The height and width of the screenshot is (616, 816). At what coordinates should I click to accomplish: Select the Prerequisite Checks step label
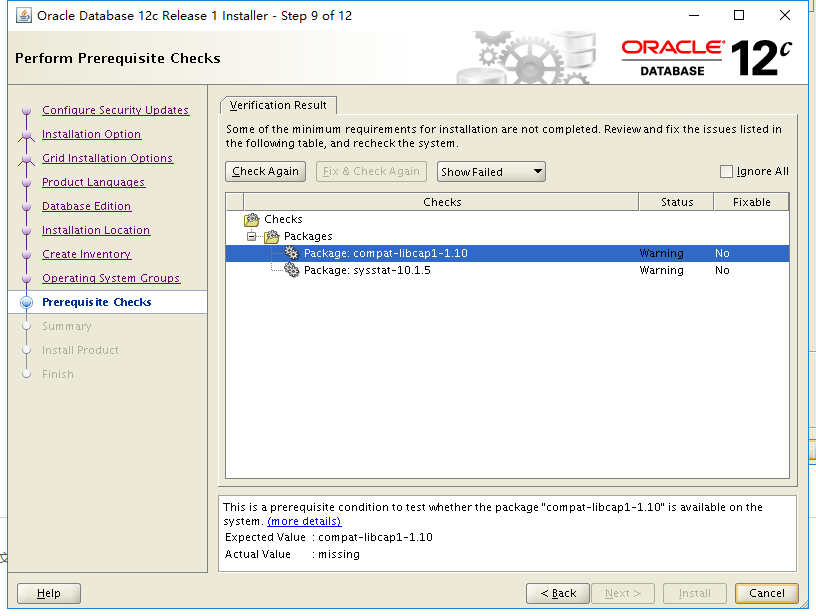tap(97, 302)
